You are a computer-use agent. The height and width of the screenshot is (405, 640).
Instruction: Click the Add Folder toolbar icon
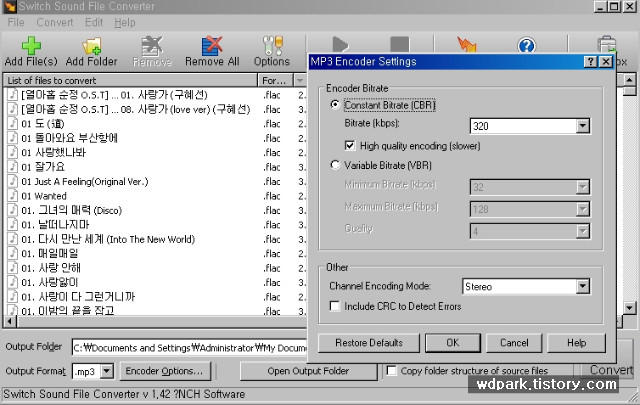[x=91, y=46]
